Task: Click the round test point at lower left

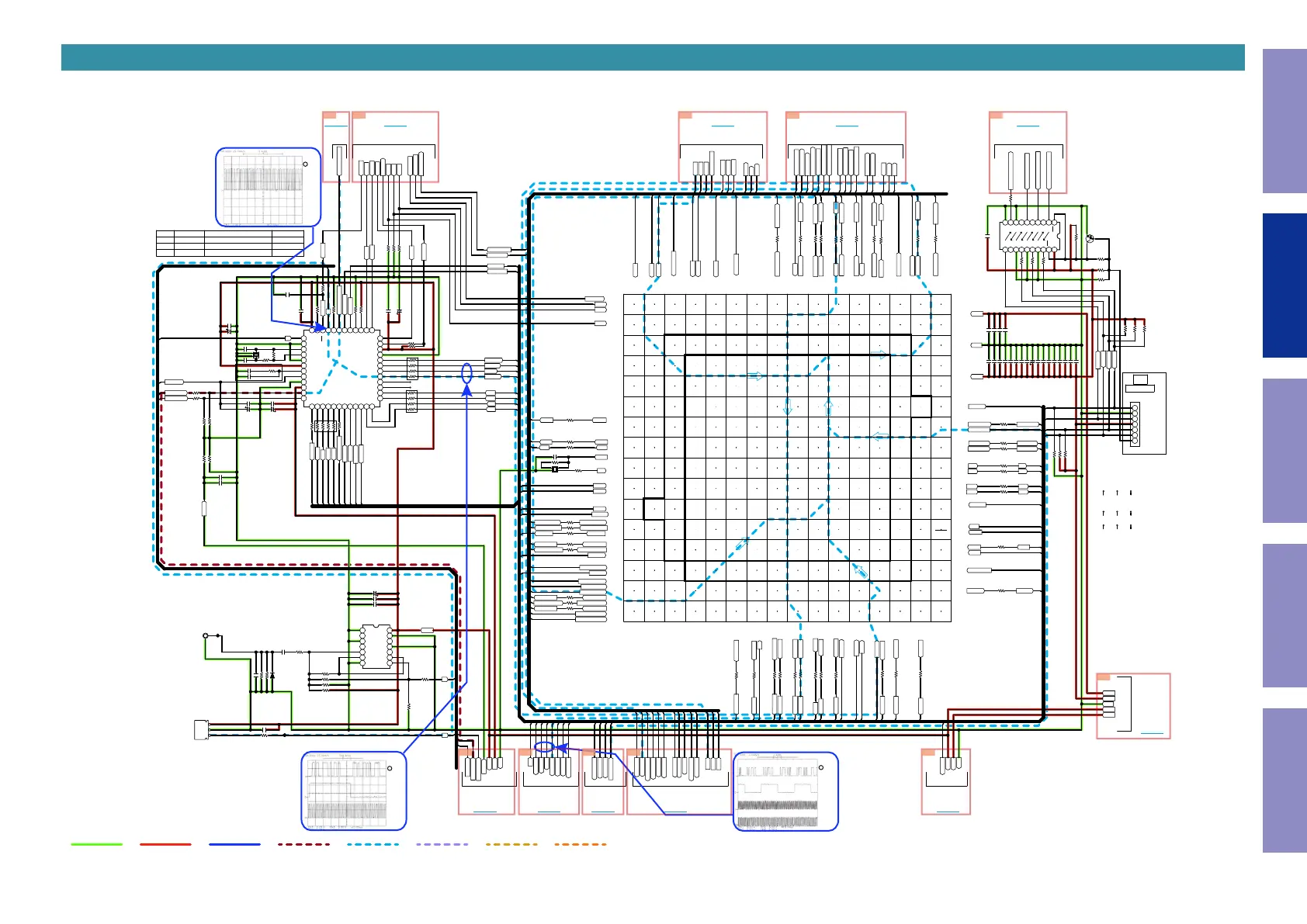Action: click(206, 636)
